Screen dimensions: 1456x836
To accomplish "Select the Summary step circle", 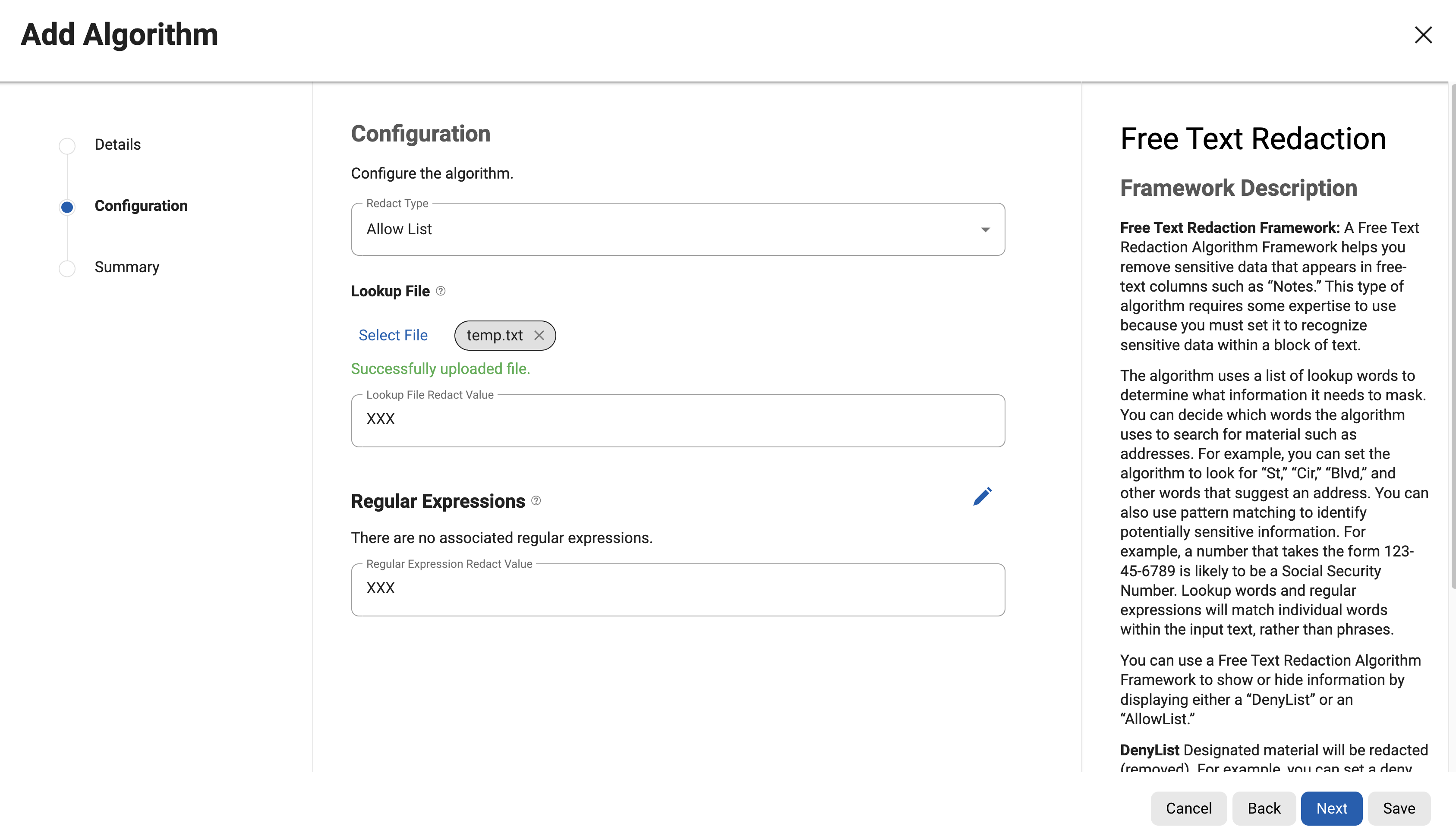I will point(67,268).
